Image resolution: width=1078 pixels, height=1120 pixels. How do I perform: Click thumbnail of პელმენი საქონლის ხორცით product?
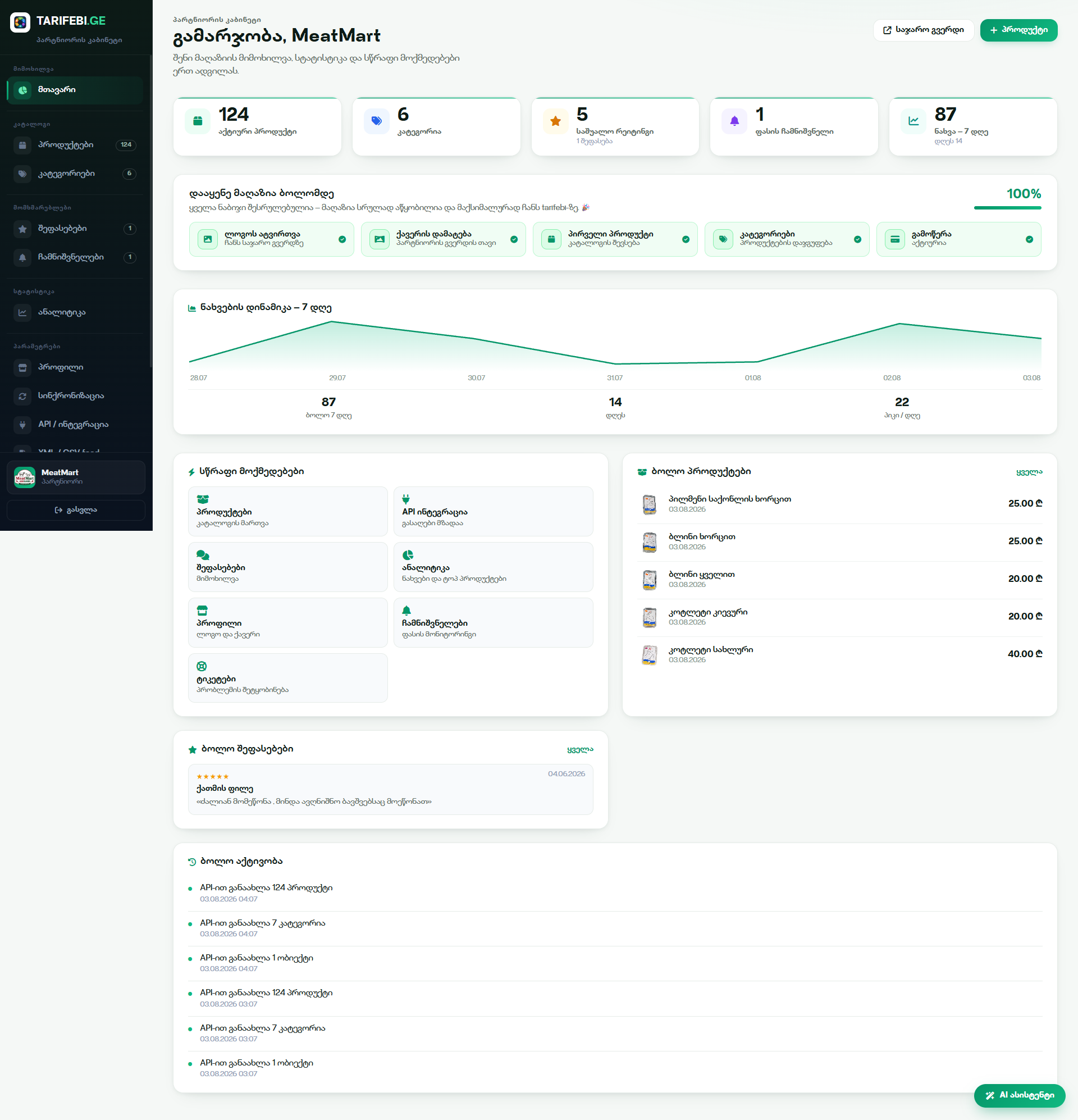click(650, 504)
